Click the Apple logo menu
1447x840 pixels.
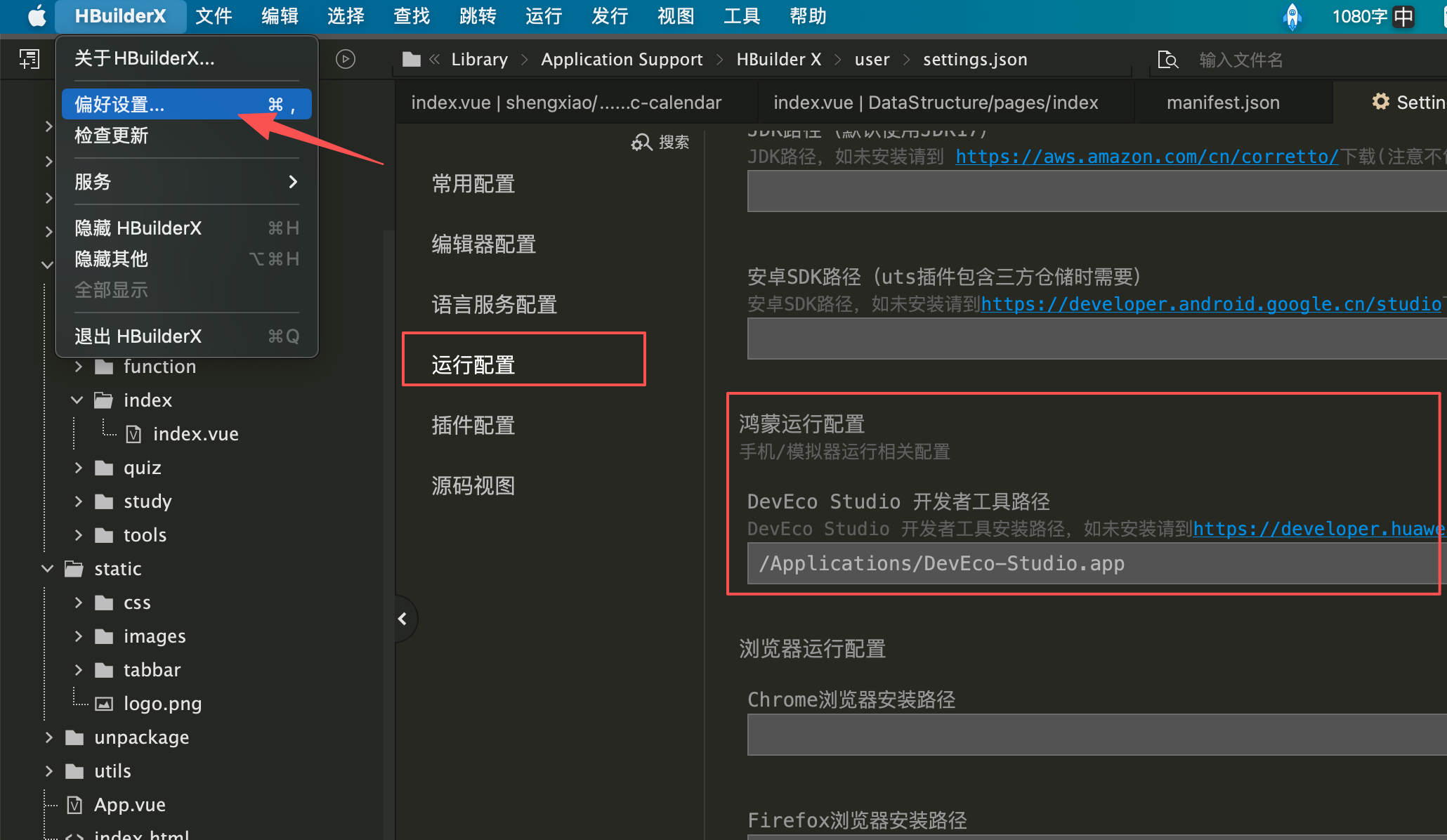click(x=36, y=15)
